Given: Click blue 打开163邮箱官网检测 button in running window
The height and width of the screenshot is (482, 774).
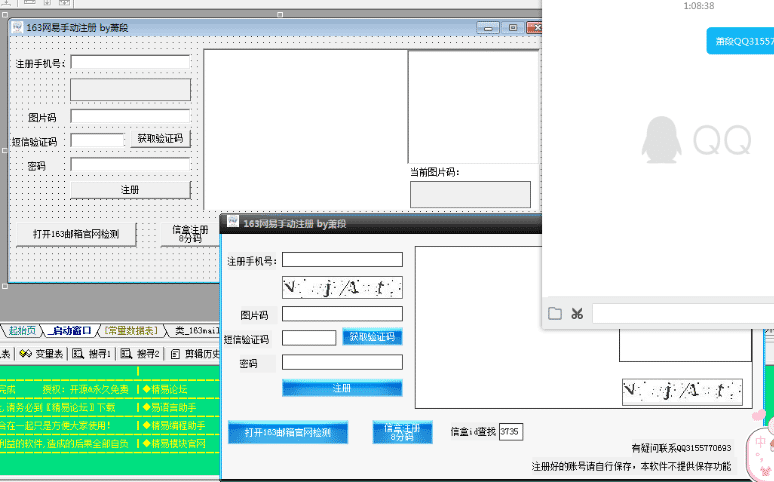Looking at the screenshot, I should pyautogui.click(x=288, y=432).
